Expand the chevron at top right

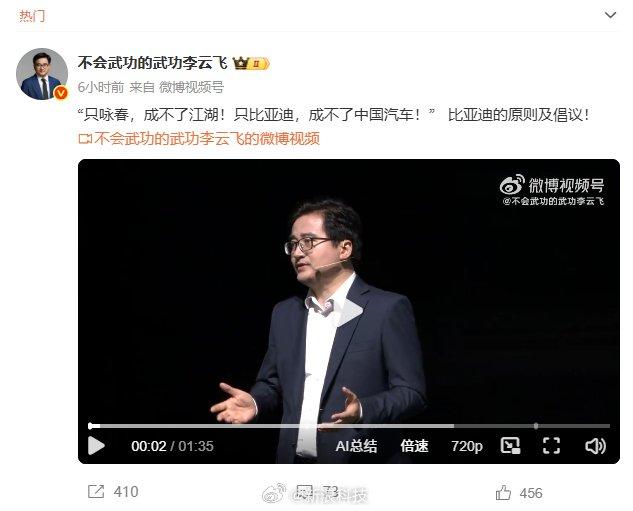tap(610, 15)
